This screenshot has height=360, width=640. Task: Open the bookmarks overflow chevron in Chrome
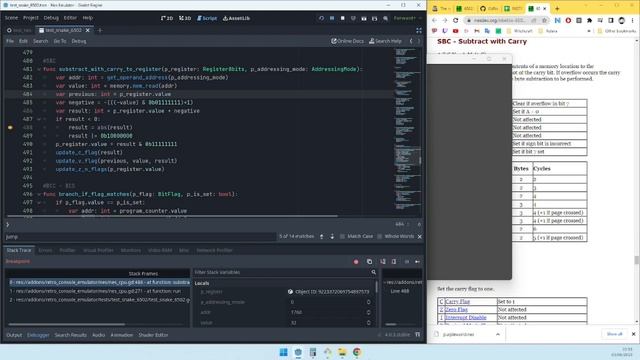point(589,31)
